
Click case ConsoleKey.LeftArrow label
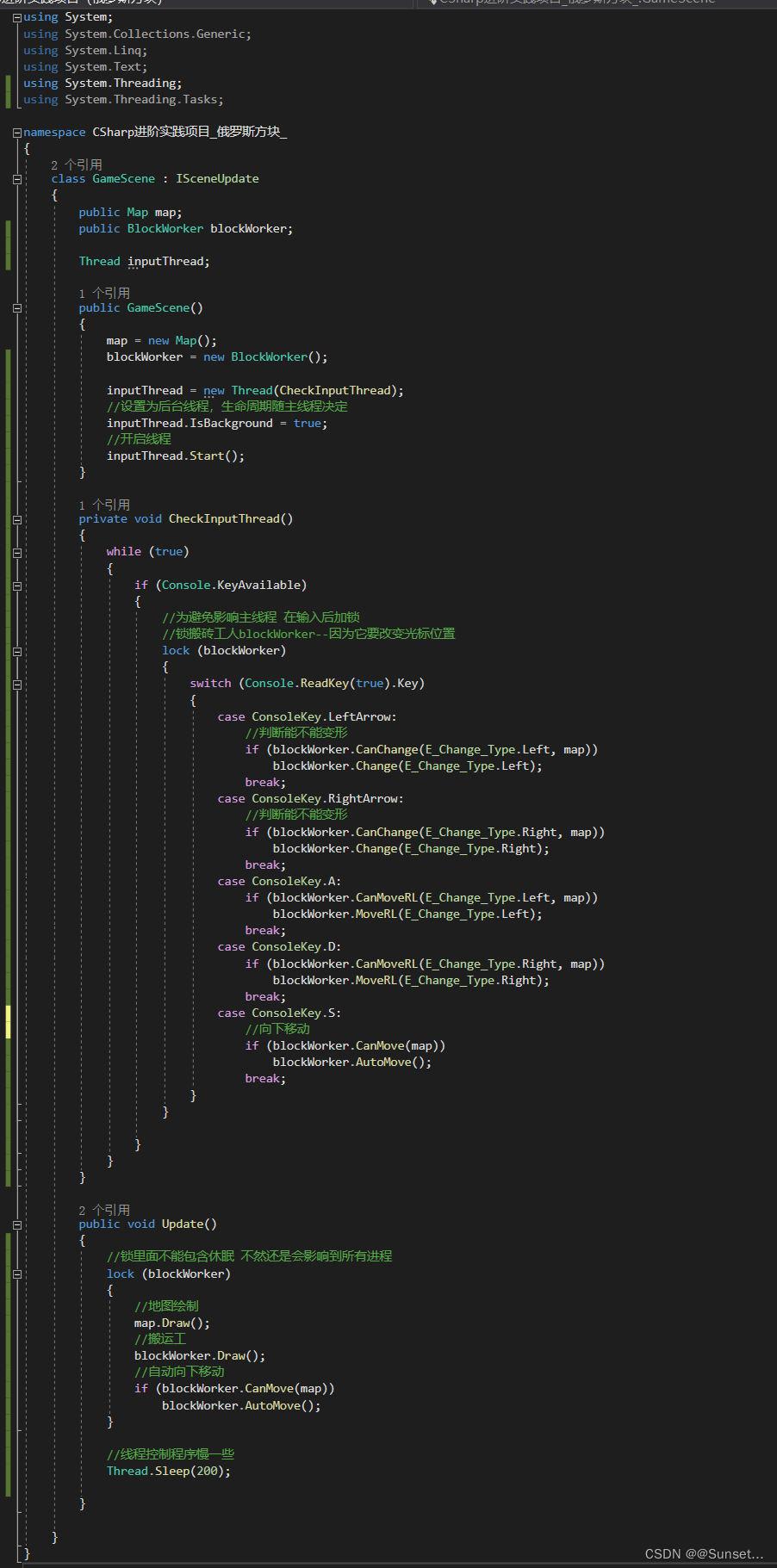click(307, 716)
